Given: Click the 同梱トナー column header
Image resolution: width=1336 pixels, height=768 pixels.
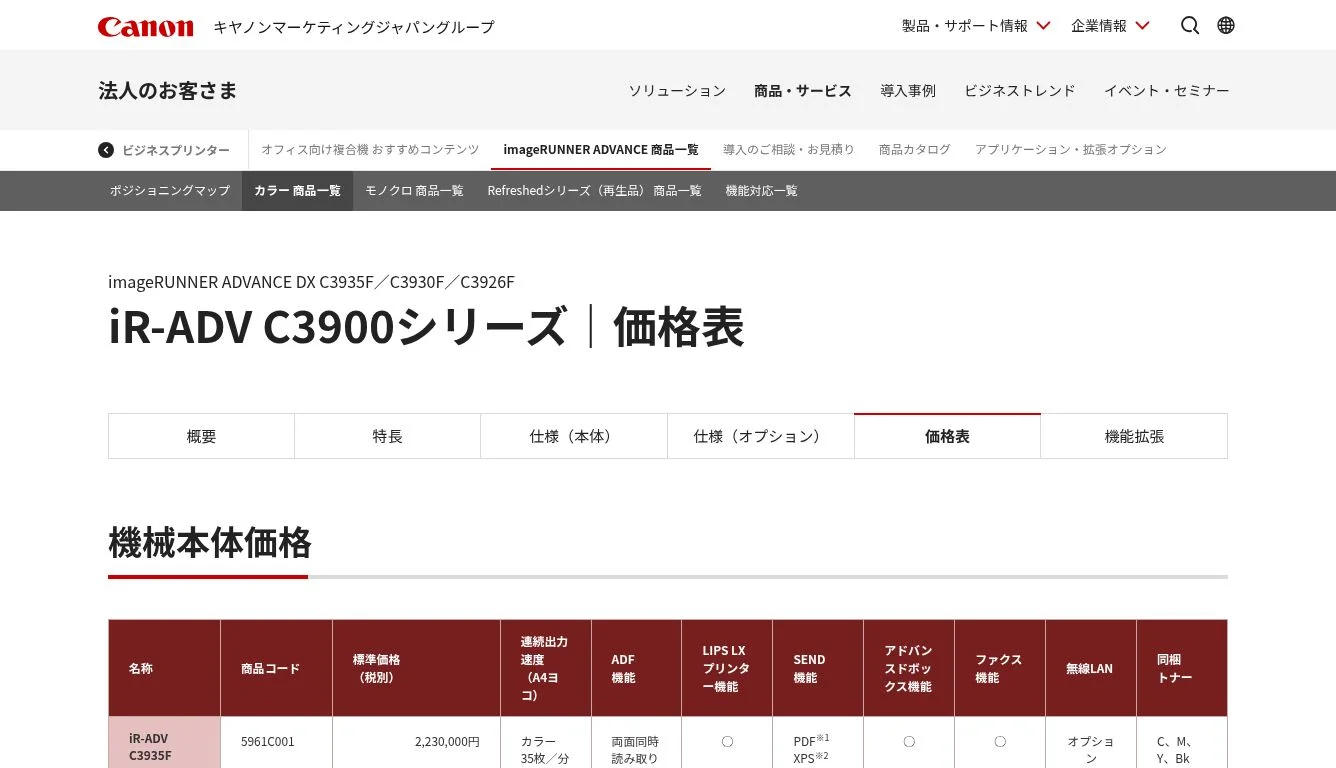Looking at the screenshot, I should pos(1182,668).
